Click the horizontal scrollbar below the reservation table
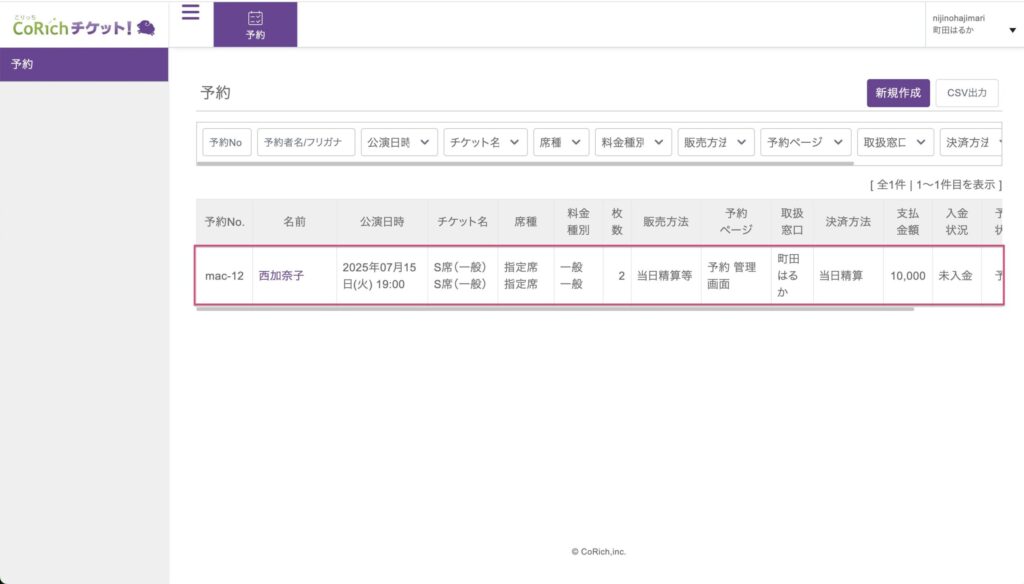This screenshot has height=584, width=1024. 555,309
